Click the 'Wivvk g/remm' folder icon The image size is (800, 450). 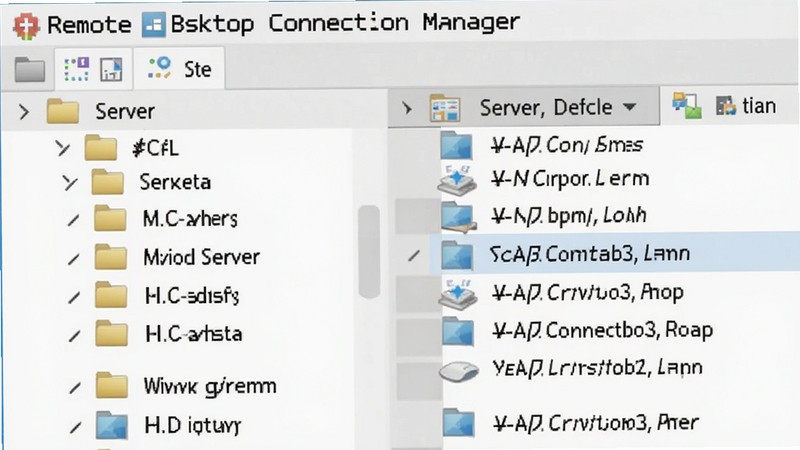(112, 386)
